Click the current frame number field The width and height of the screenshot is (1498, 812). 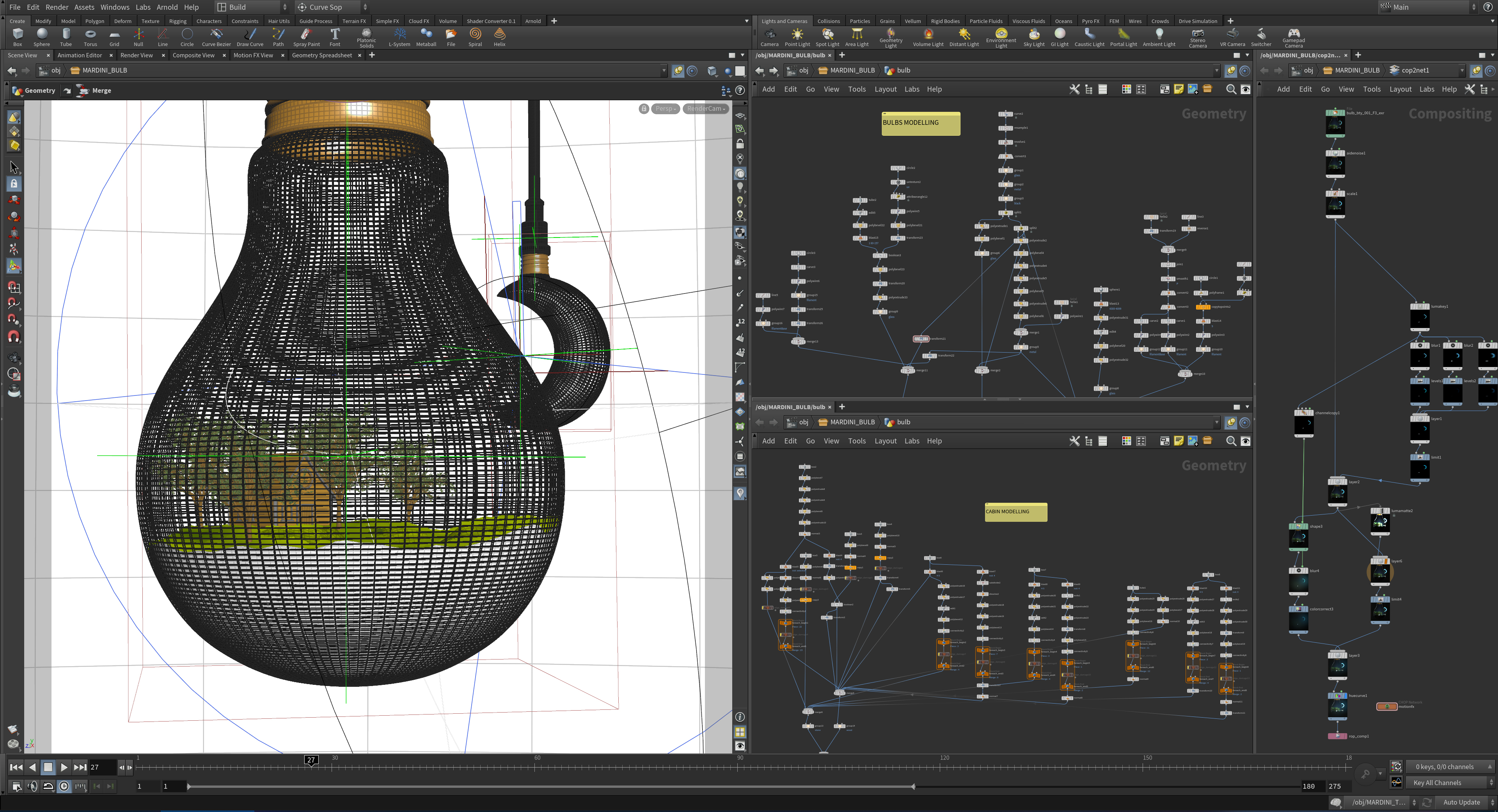102,767
